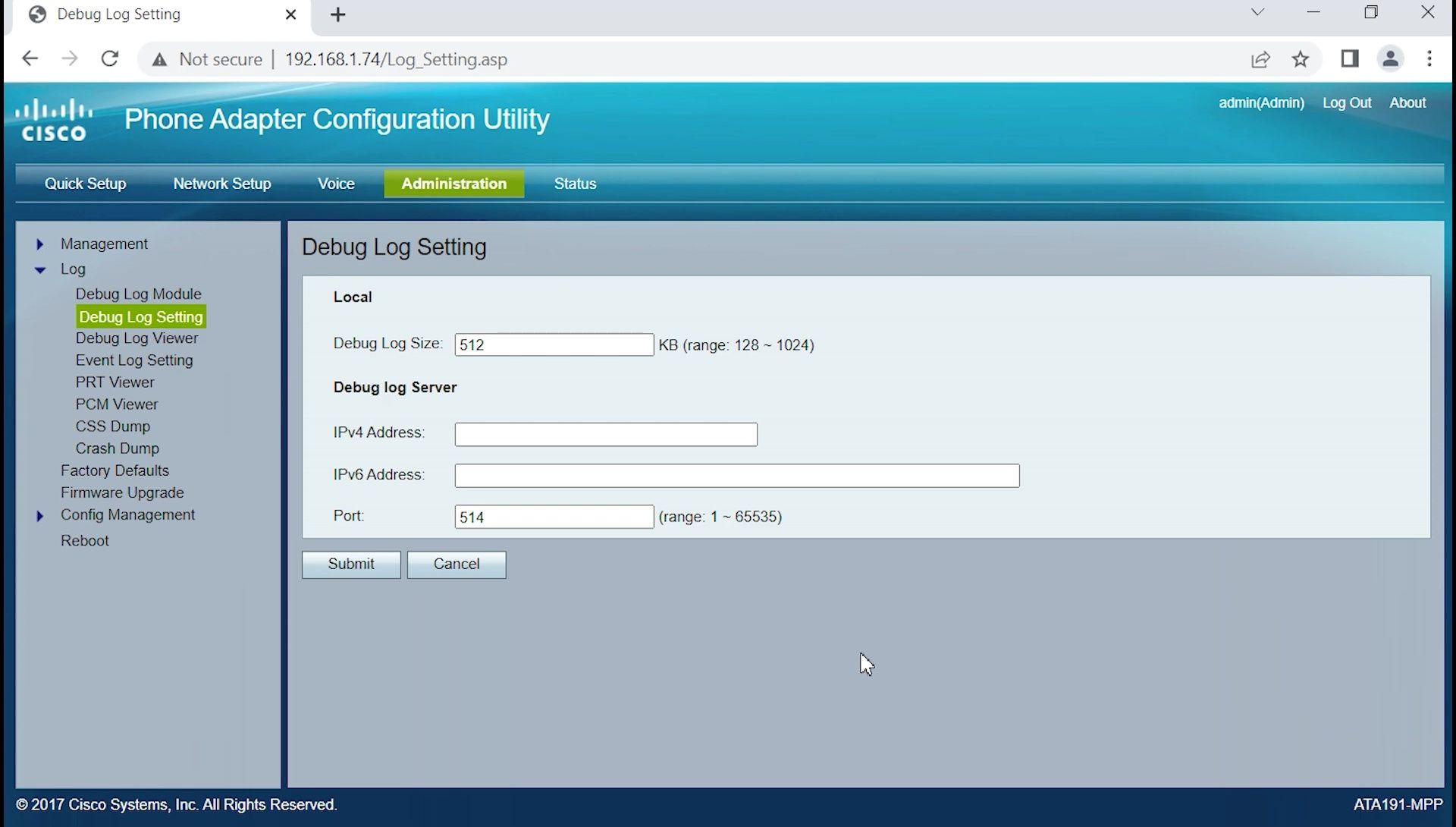Open CSS Dump page
Viewport: 1456px width, 827px height.
113,426
